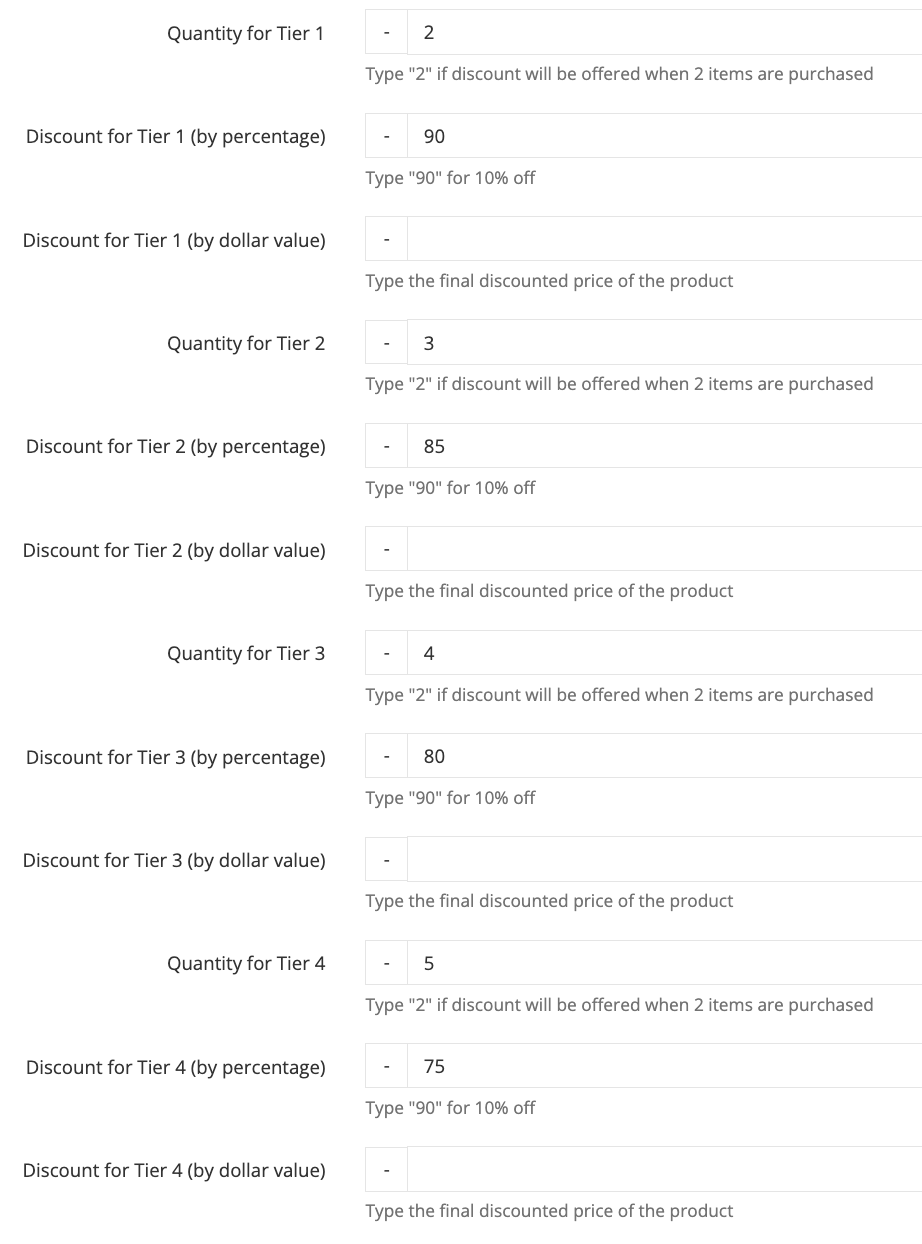Click dash prefix of Tier 4 percentage discount
The height and width of the screenshot is (1244, 922).
(x=386, y=1066)
